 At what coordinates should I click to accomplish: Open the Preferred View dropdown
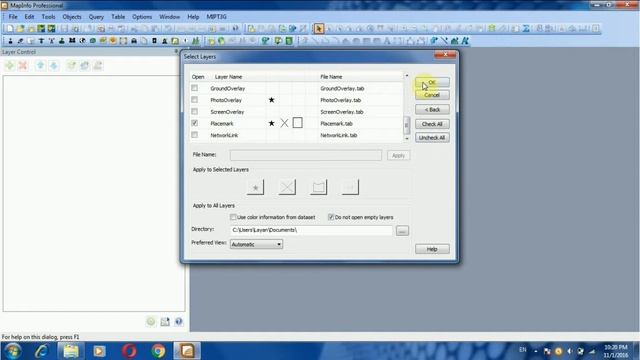pyautogui.click(x=256, y=244)
